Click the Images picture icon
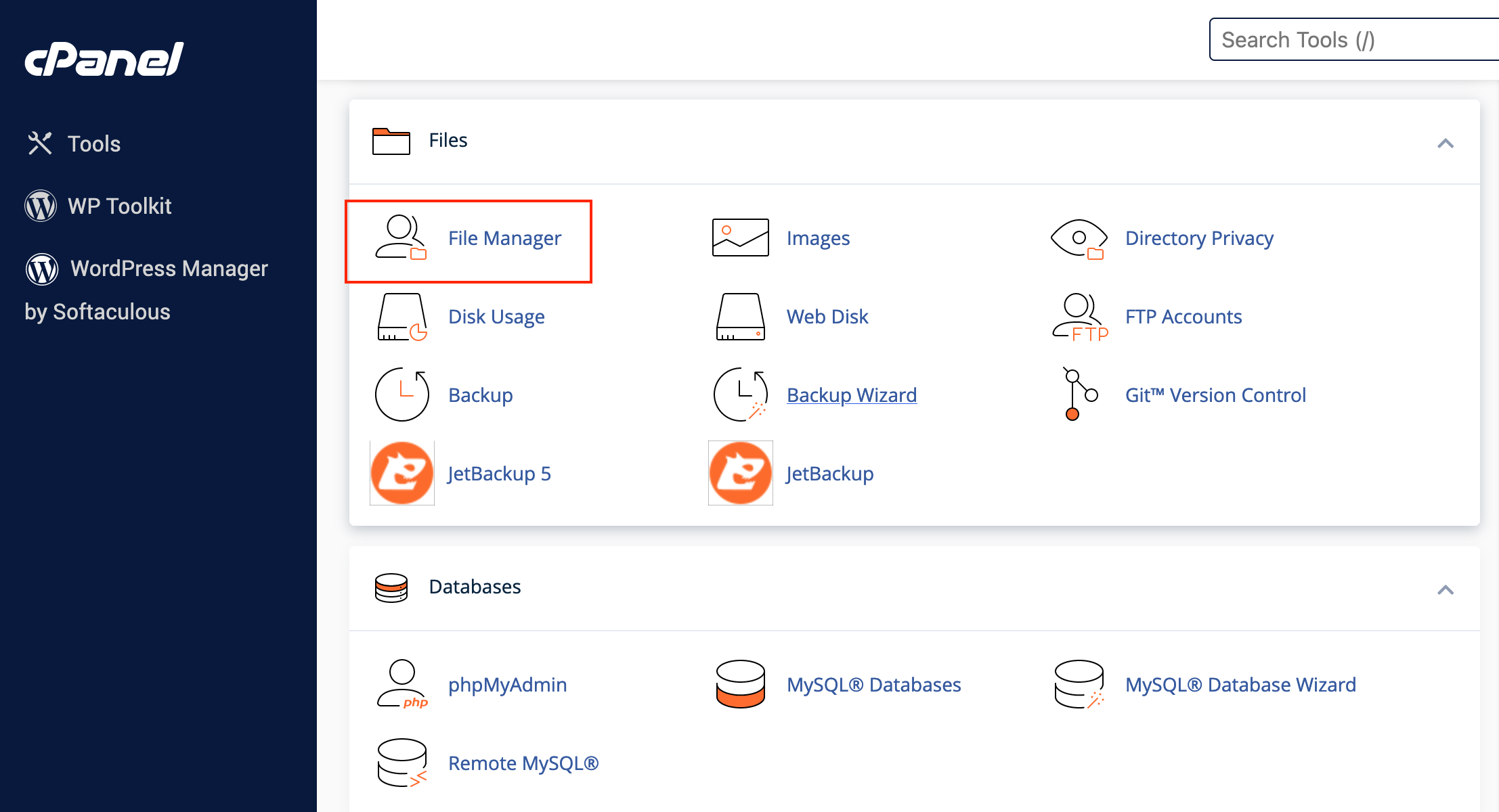Image resolution: width=1499 pixels, height=812 pixels. pyautogui.click(x=741, y=238)
